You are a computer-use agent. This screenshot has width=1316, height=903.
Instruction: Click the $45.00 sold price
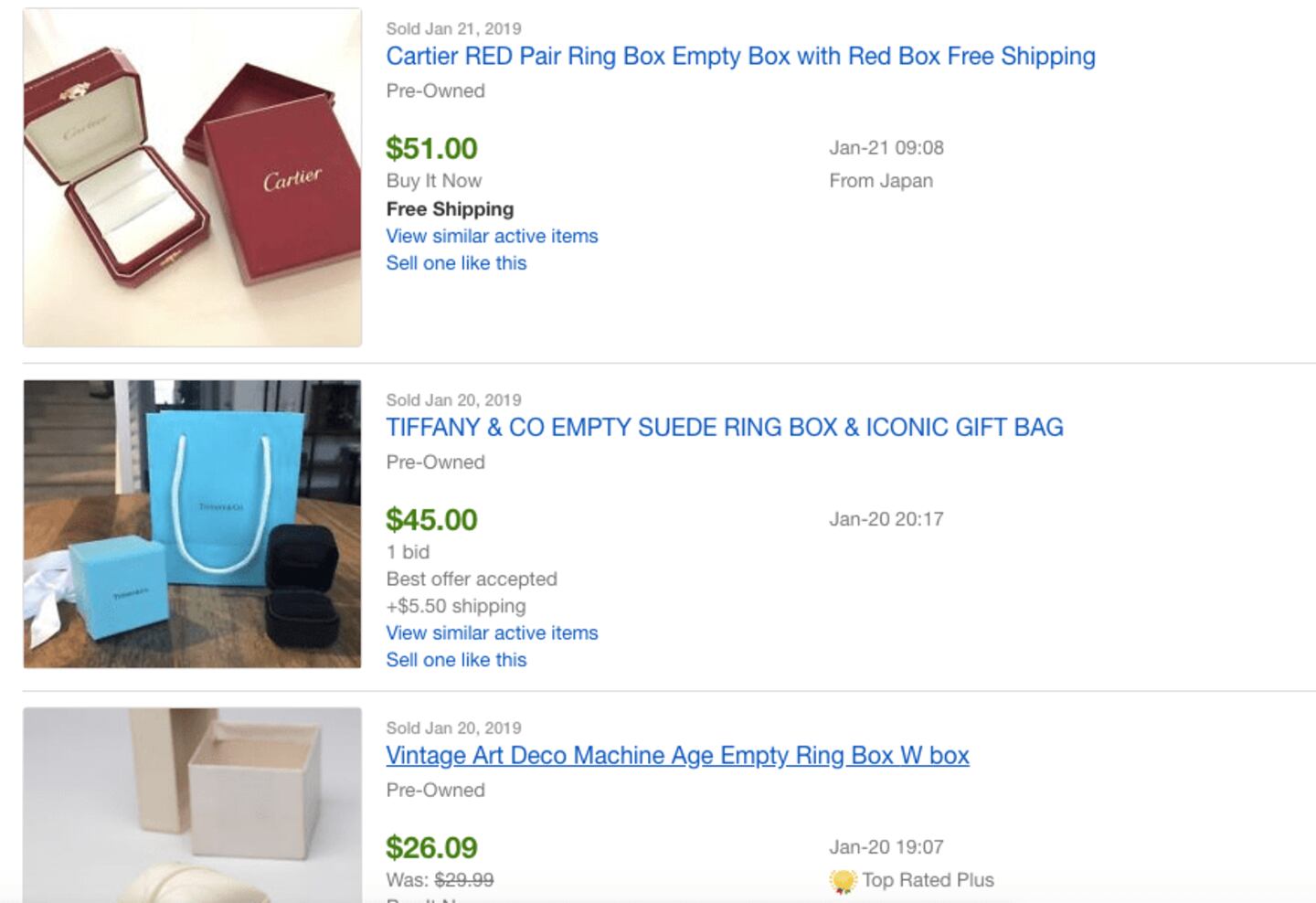(431, 519)
